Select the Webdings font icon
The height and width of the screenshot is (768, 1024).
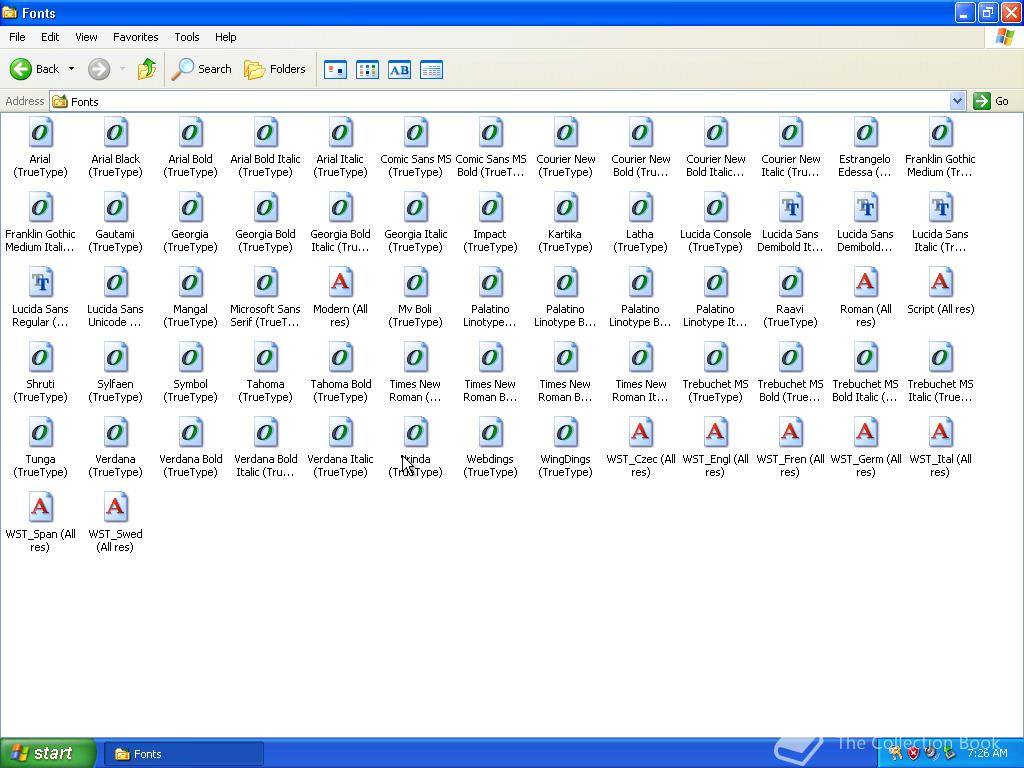pos(490,433)
